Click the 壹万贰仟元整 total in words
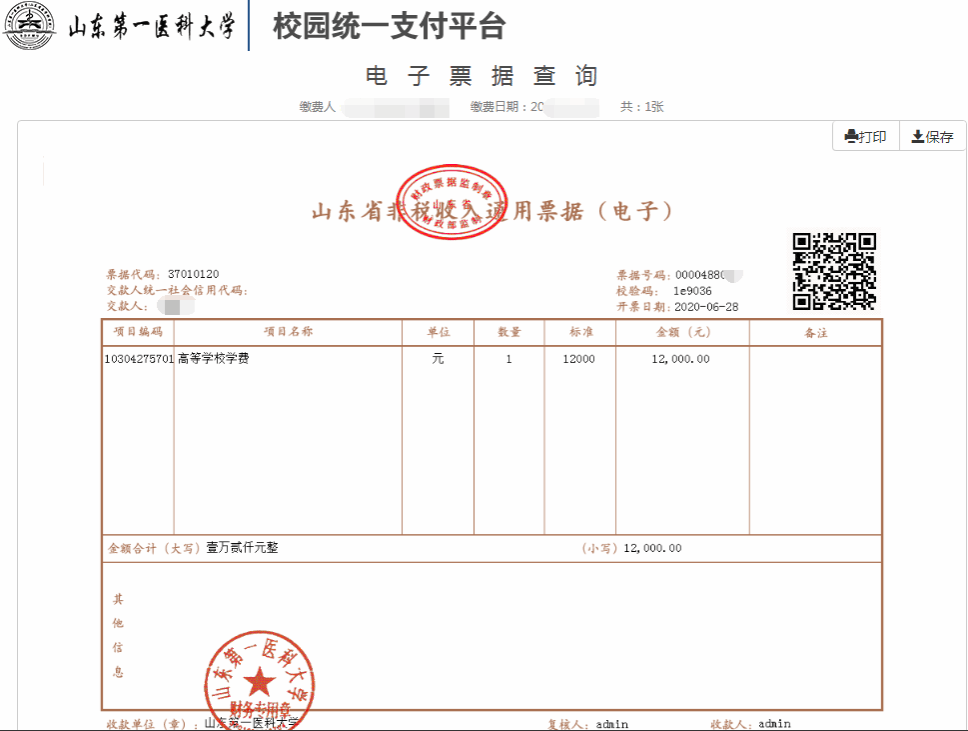Image resolution: width=968 pixels, height=731 pixels. pos(242,548)
